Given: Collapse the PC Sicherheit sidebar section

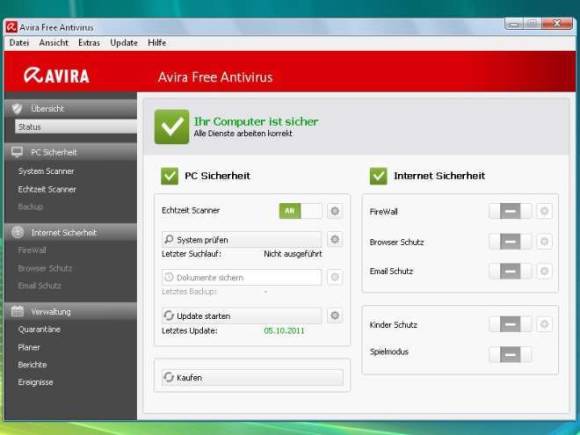Looking at the screenshot, I should [x=71, y=152].
